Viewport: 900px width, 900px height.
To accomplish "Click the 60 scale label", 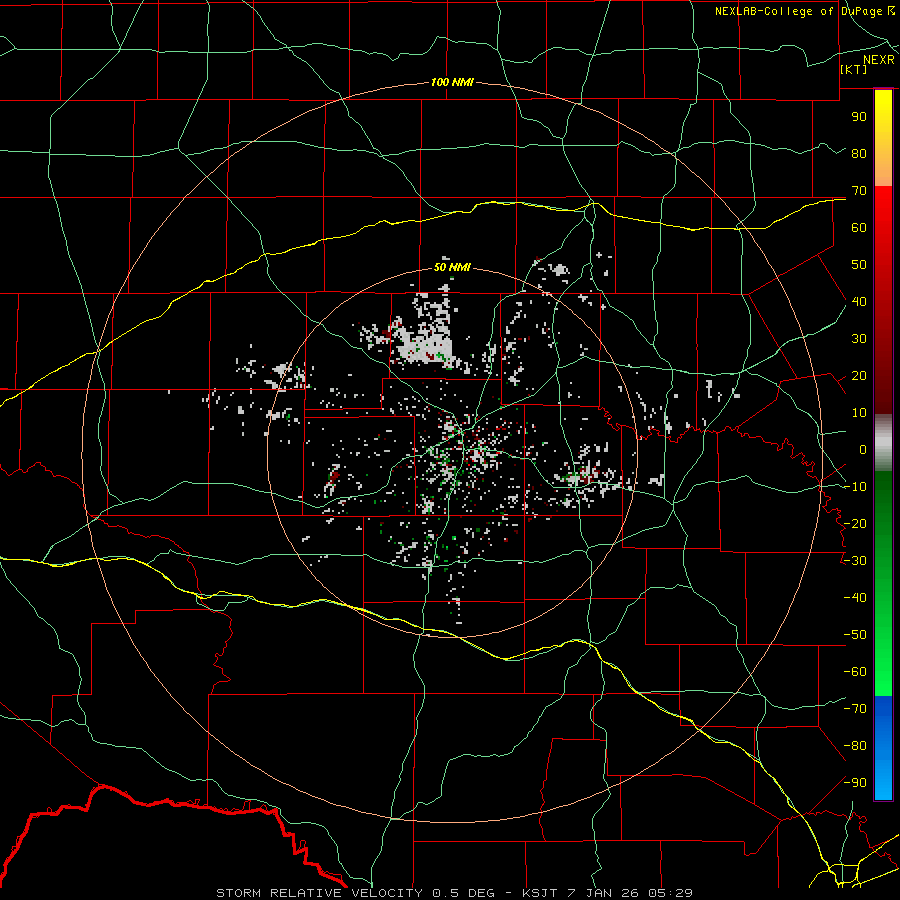I will pyautogui.click(x=859, y=227).
